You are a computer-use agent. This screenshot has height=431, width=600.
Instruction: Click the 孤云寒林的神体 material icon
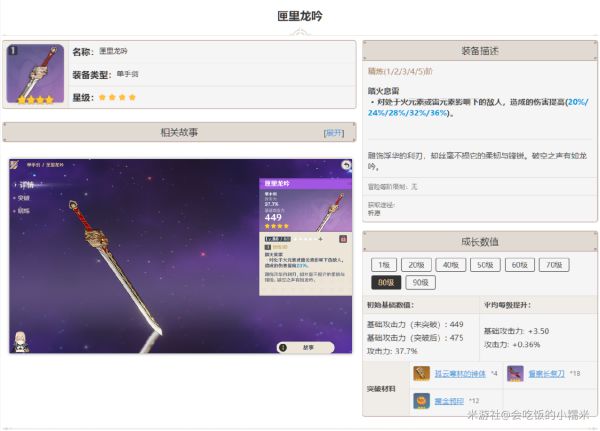click(x=421, y=373)
